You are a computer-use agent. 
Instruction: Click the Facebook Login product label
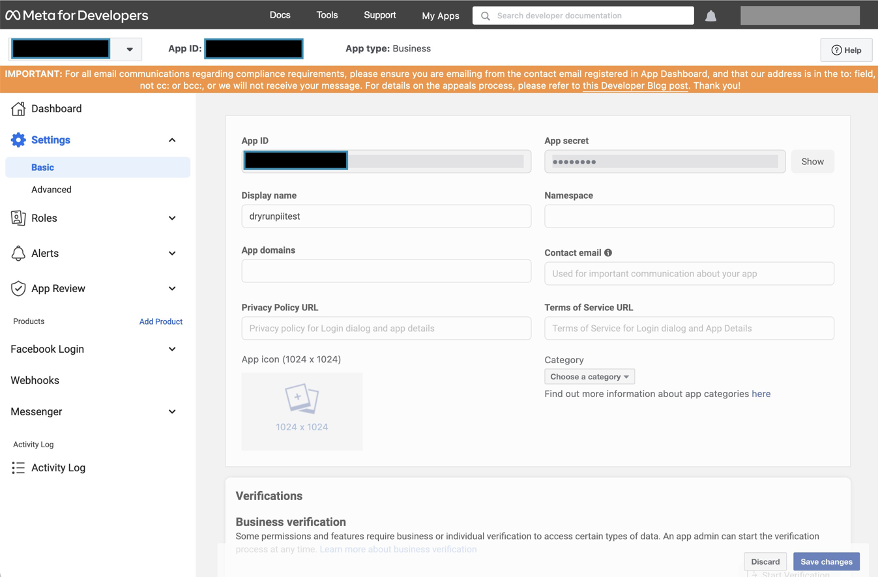pos(47,349)
